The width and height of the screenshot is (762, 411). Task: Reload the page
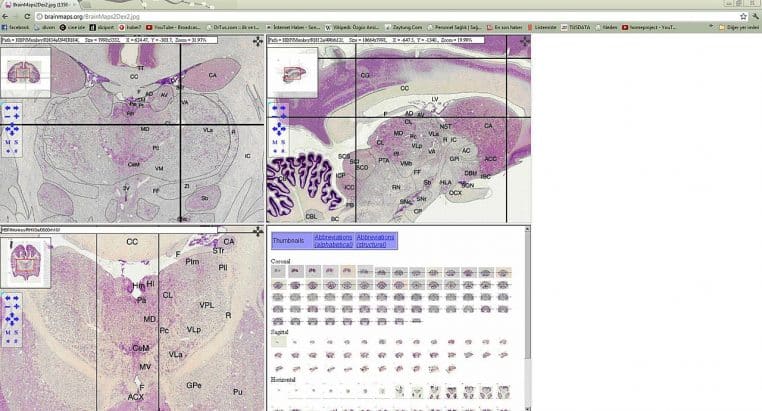click(x=27, y=17)
